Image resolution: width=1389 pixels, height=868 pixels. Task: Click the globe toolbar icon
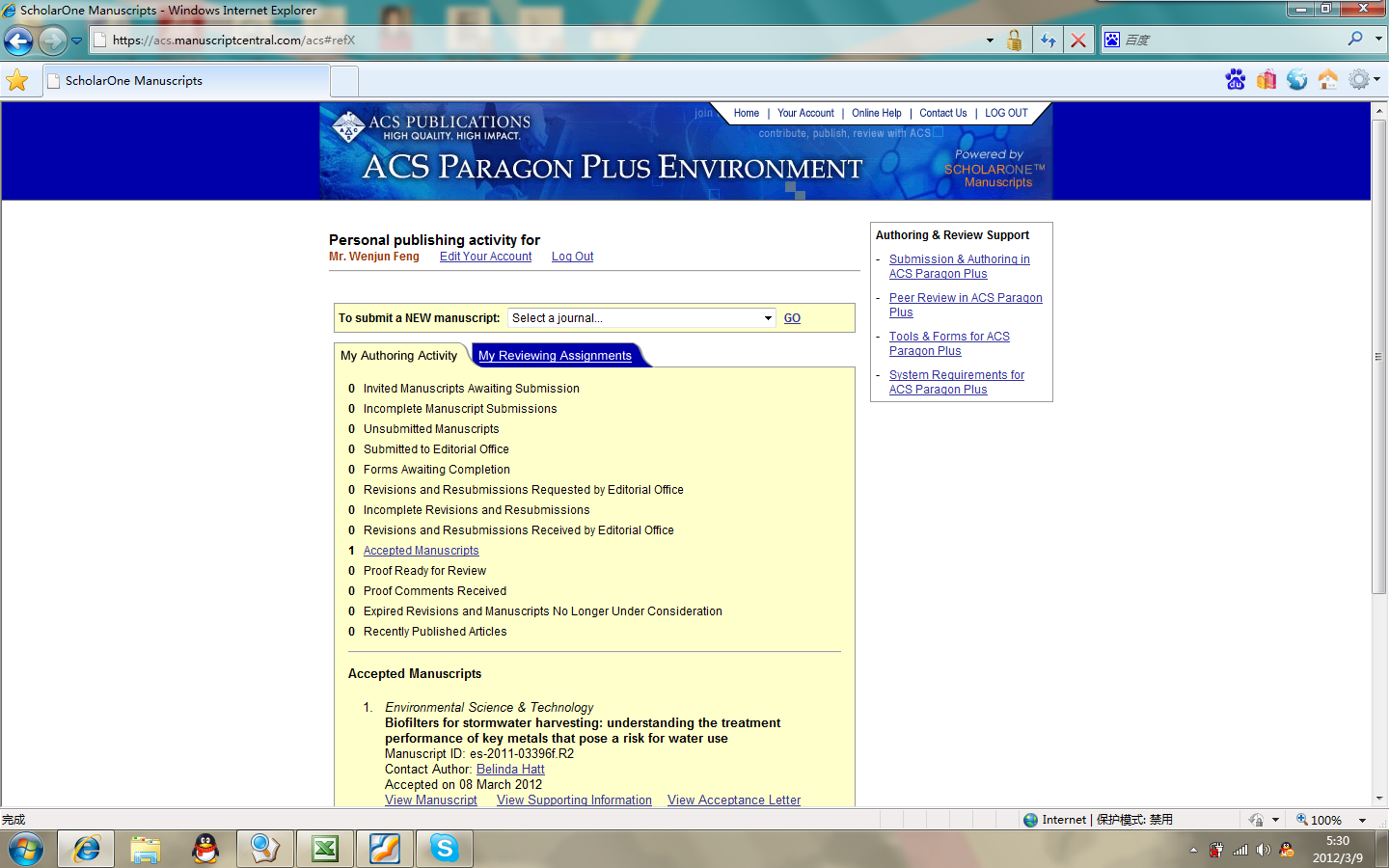[1297, 79]
